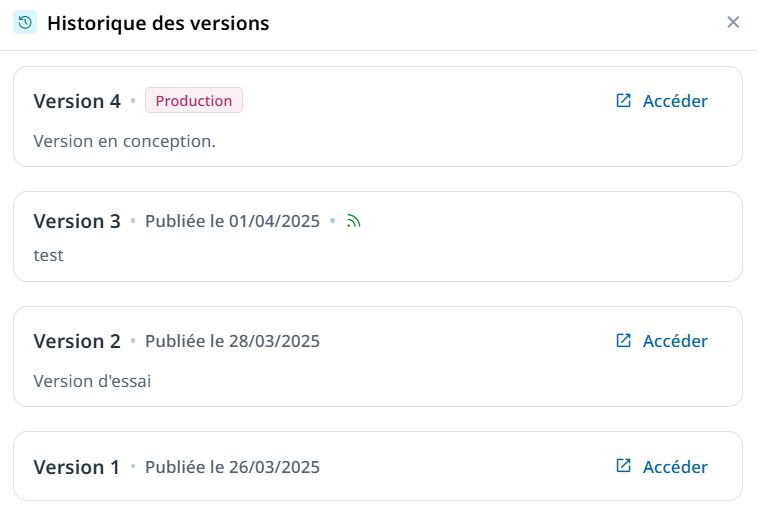The height and width of the screenshot is (509, 757).
Task: Click the external-link icon for Version 4
Action: (623, 101)
